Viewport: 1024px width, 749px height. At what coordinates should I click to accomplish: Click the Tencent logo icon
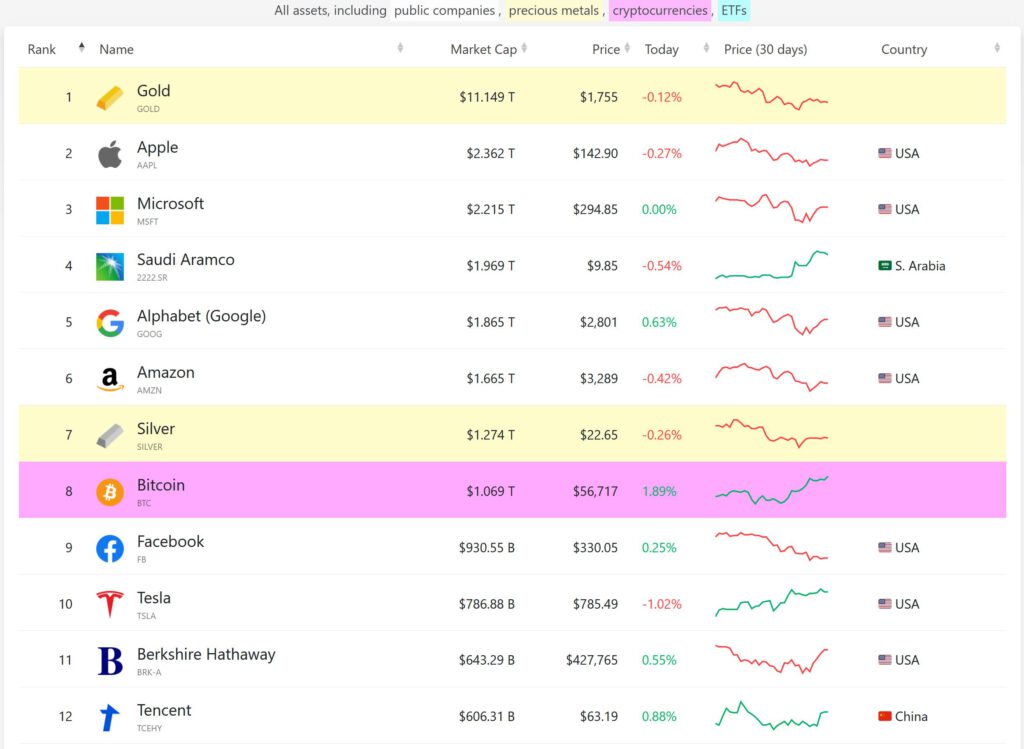pos(110,717)
